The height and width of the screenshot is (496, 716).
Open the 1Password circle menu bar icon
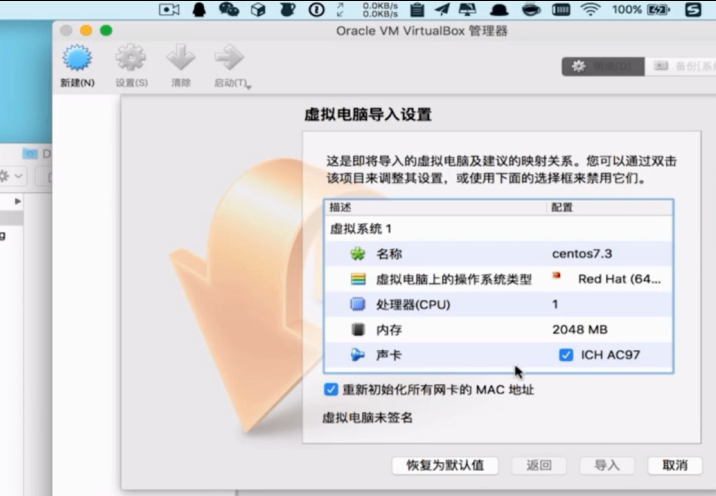316,10
